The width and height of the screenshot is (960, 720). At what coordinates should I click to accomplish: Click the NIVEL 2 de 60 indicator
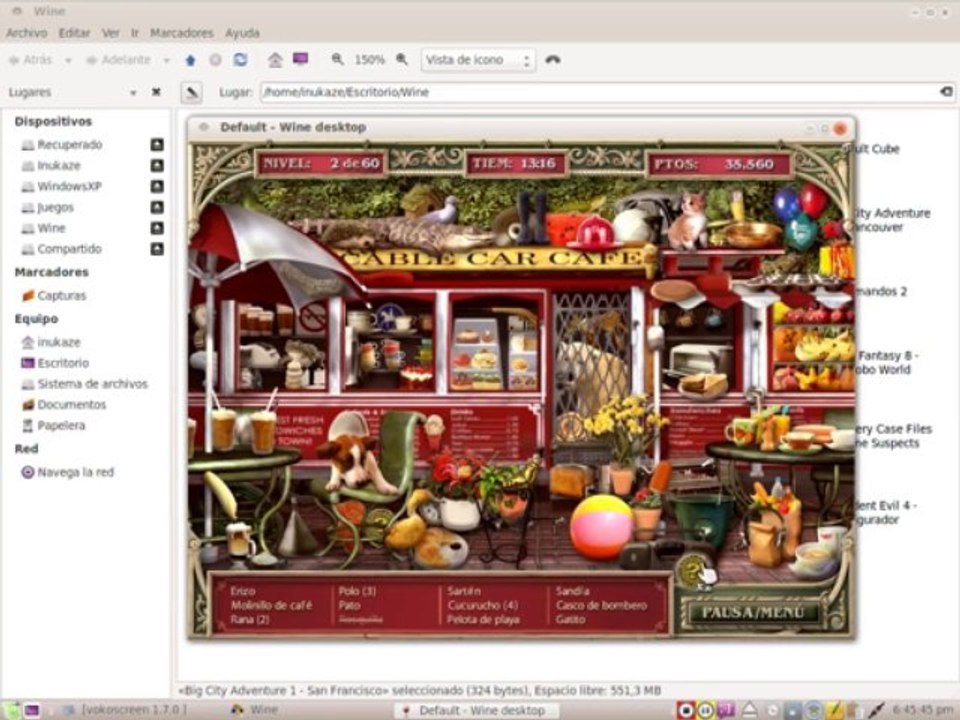coord(321,163)
